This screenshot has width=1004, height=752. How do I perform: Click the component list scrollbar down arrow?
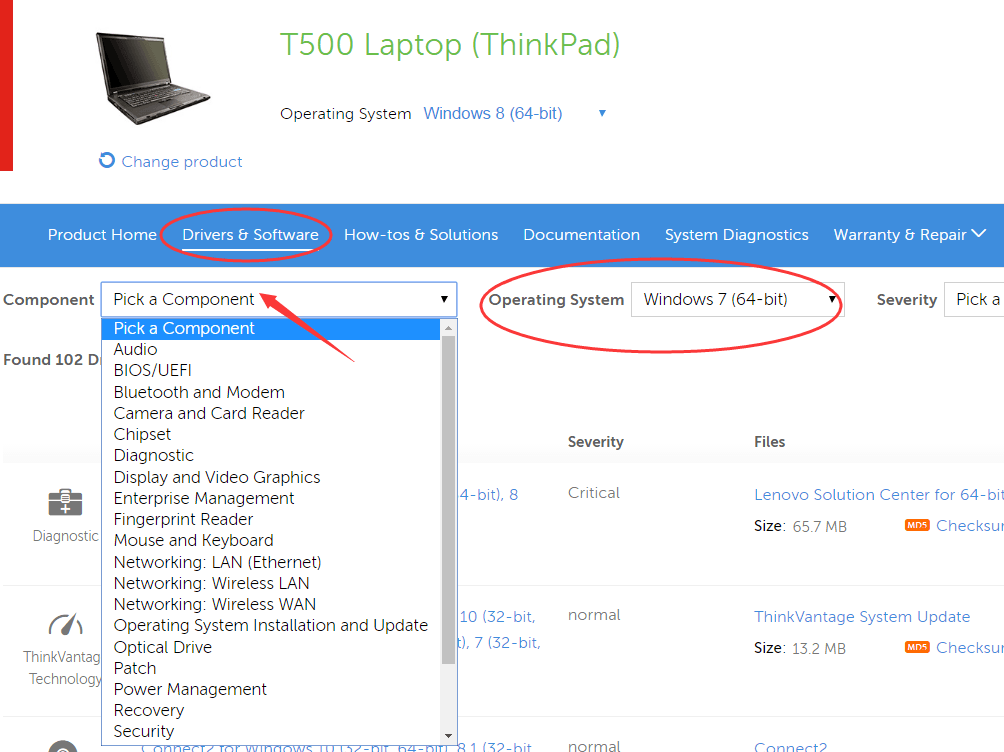pos(448,735)
